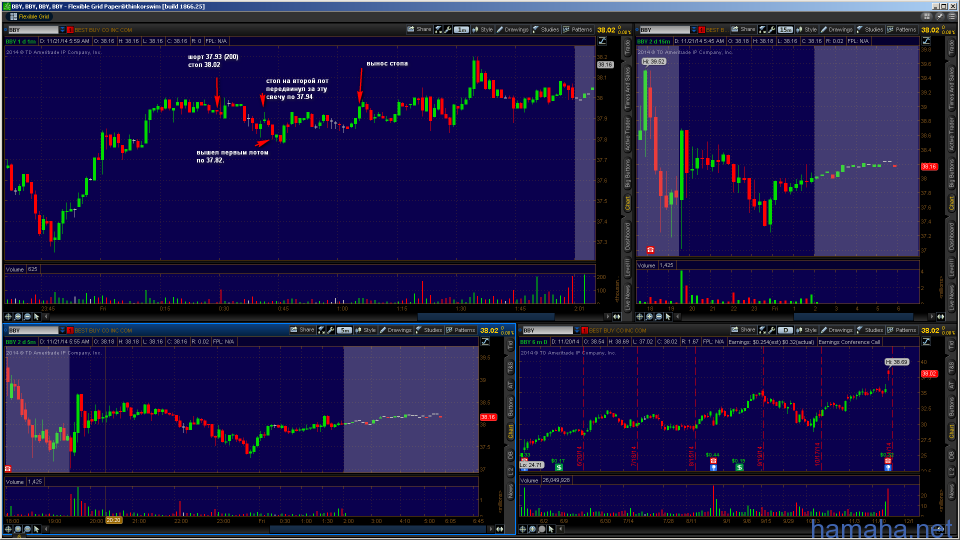960x540 pixels.
Task: Click the symbol field of the 1m chart
Action: click(32, 29)
